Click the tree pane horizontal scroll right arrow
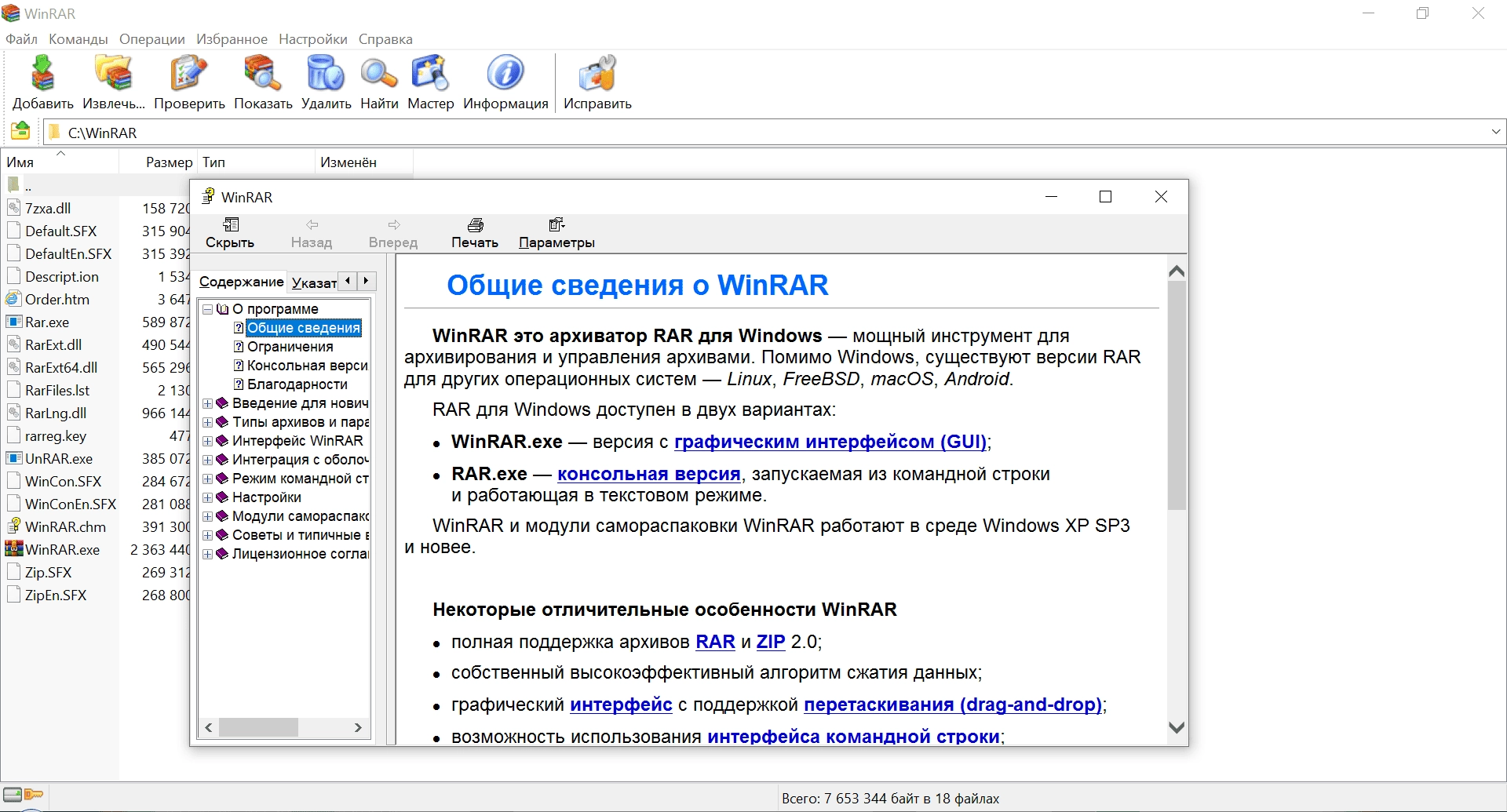Viewport: 1507px width, 812px height. [358, 728]
